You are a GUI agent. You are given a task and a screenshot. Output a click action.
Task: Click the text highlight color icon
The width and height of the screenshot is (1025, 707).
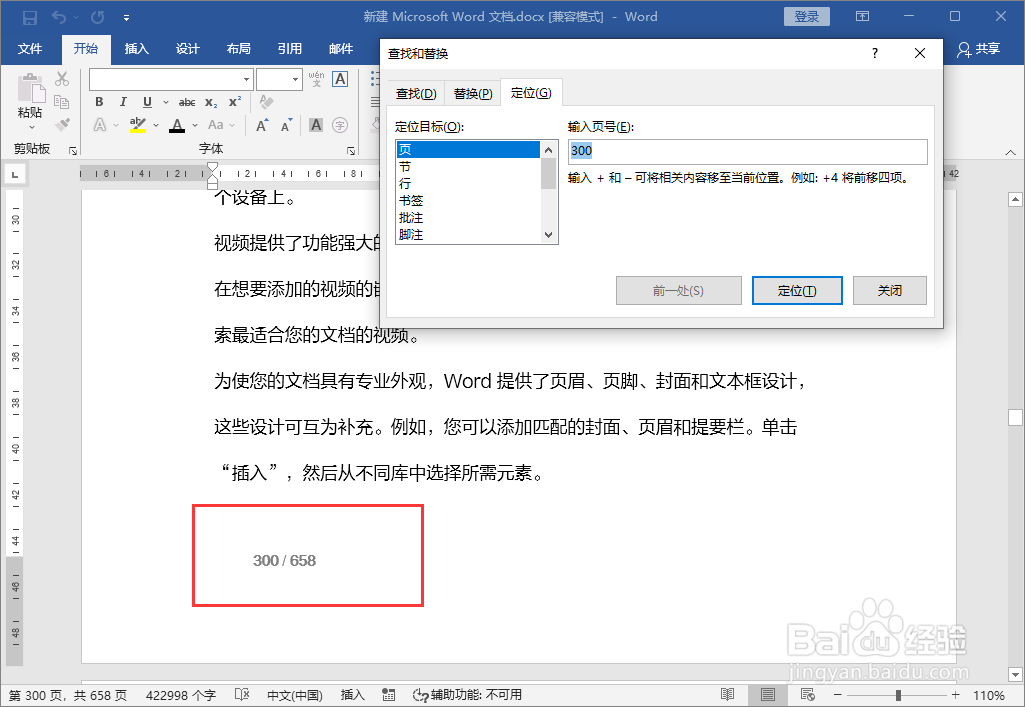pos(137,125)
